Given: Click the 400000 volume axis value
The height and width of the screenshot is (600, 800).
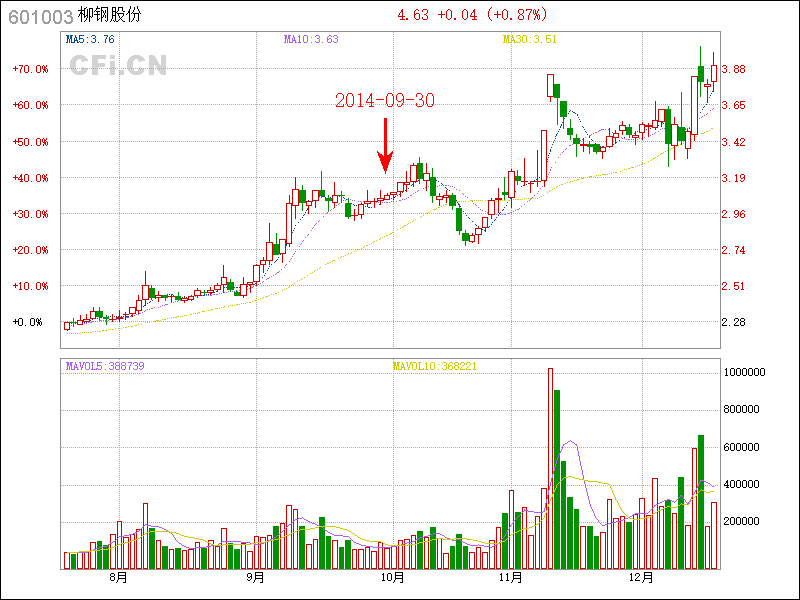Looking at the screenshot, I should [x=742, y=484].
